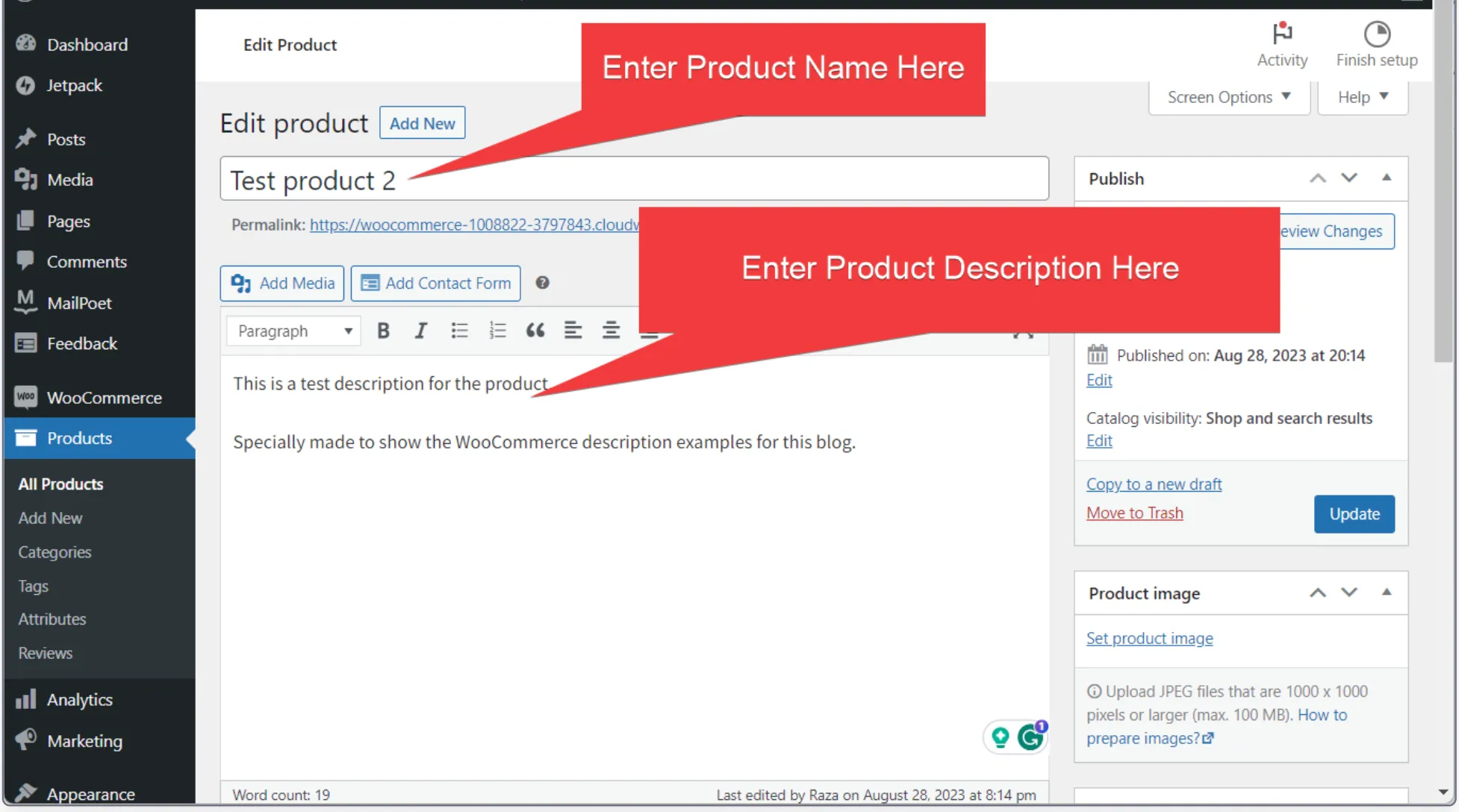Viewport: 1459px width, 812px height.
Task: Insert a bulleted list
Action: (x=459, y=331)
